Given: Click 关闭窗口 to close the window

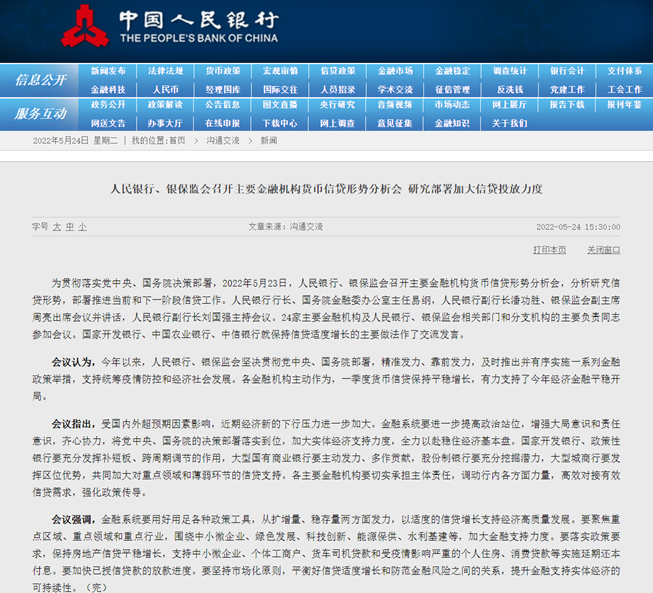Looking at the screenshot, I should 603,250.
